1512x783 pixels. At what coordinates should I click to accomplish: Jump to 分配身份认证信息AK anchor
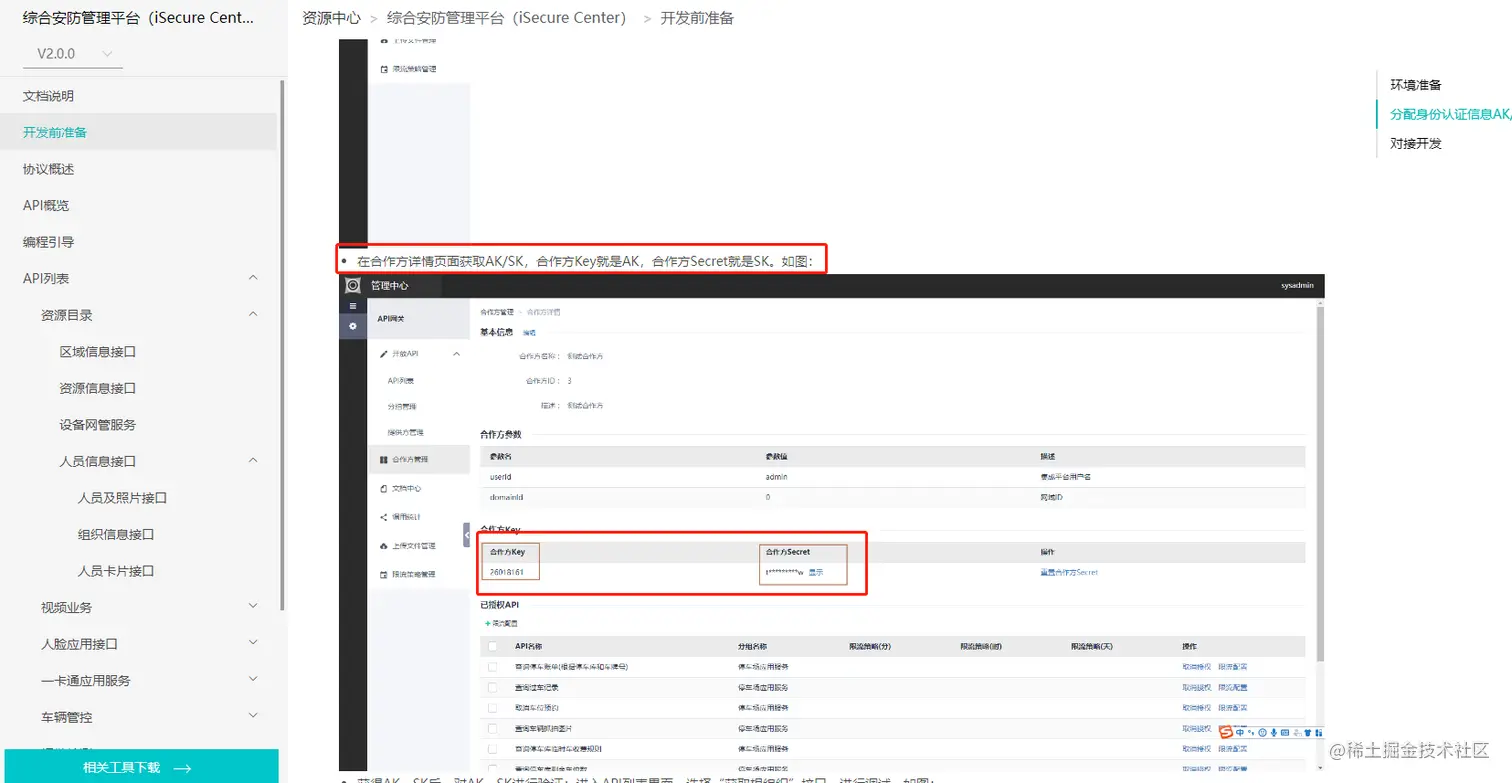click(x=1450, y=114)
